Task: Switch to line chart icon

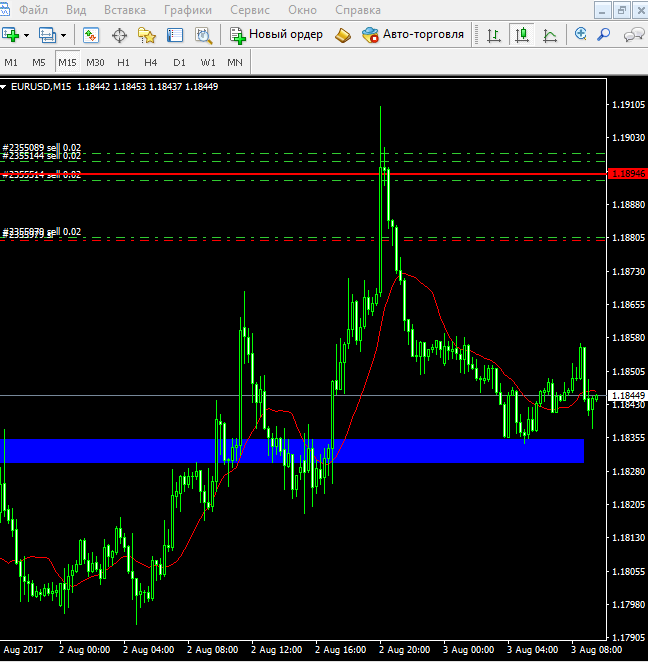Action: (550, 35)
